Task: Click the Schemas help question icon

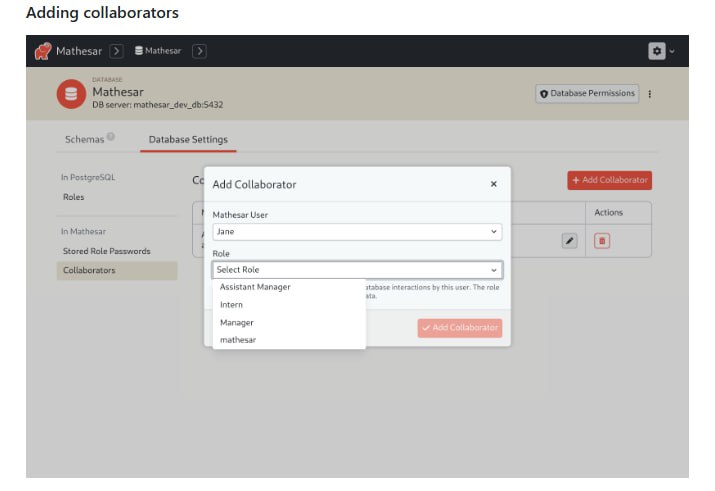Action: [111, 138]
